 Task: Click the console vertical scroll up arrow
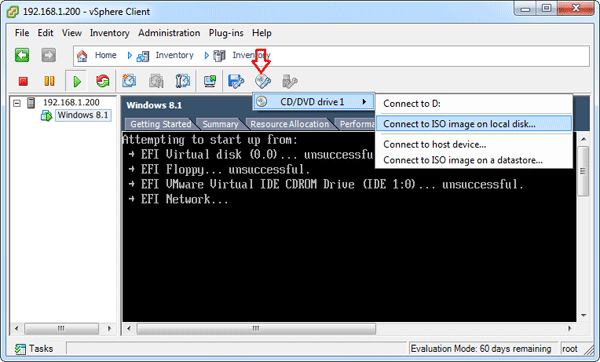tap(584, 139)
